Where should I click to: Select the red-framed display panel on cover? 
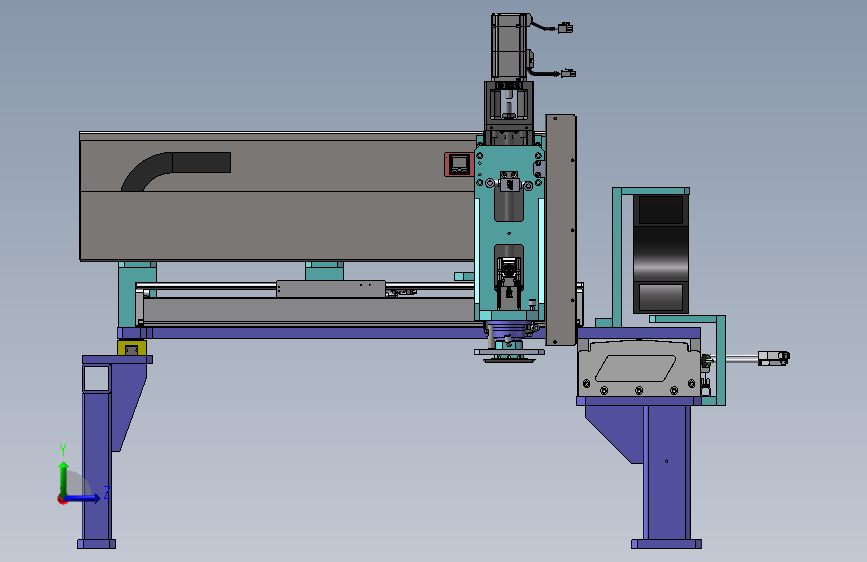click(x=458, y=164)
